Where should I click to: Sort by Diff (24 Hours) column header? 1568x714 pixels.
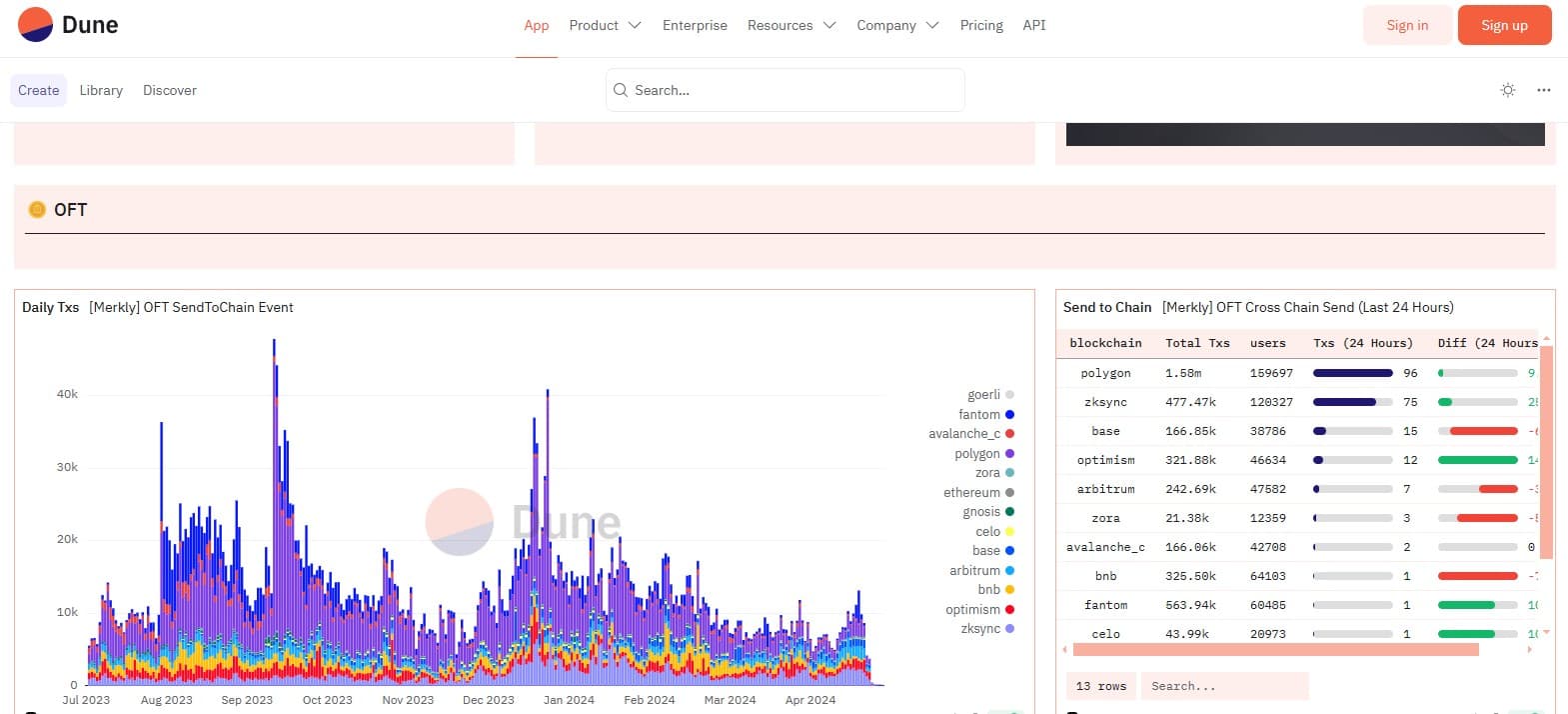(x=1488, y=343)
